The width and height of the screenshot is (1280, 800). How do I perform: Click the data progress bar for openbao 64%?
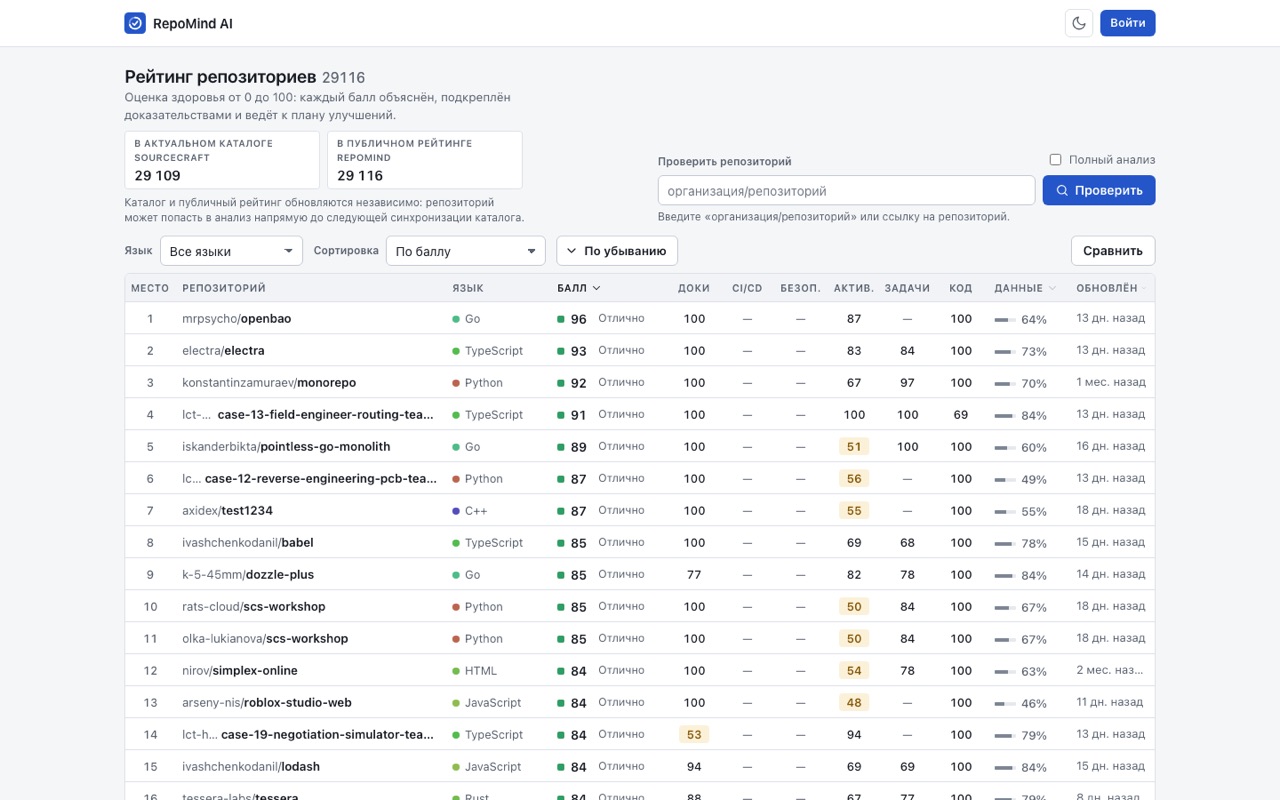(x=1005, y=320)
